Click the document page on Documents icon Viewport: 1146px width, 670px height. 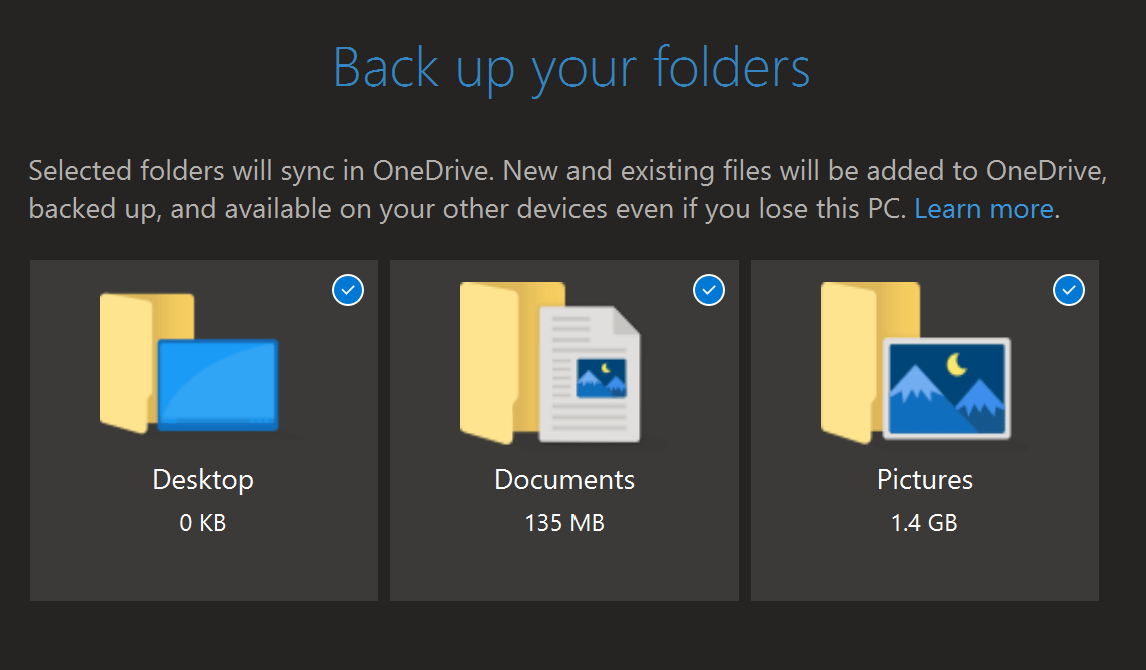pos(590,373)
